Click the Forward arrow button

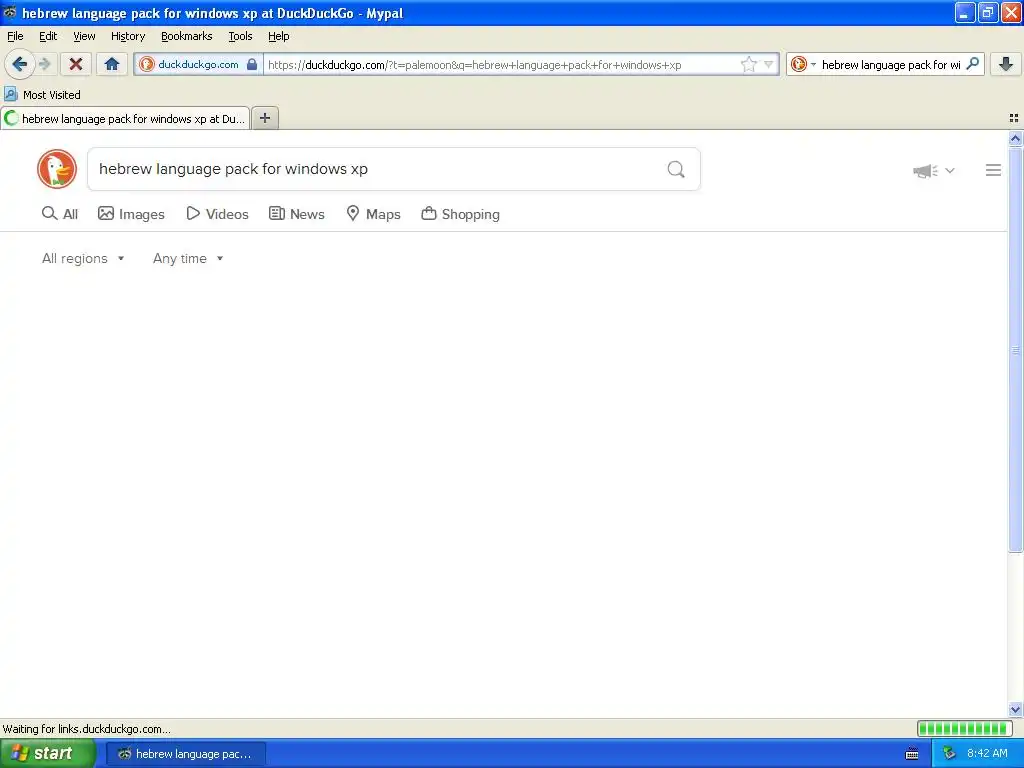tap(44, 64)
